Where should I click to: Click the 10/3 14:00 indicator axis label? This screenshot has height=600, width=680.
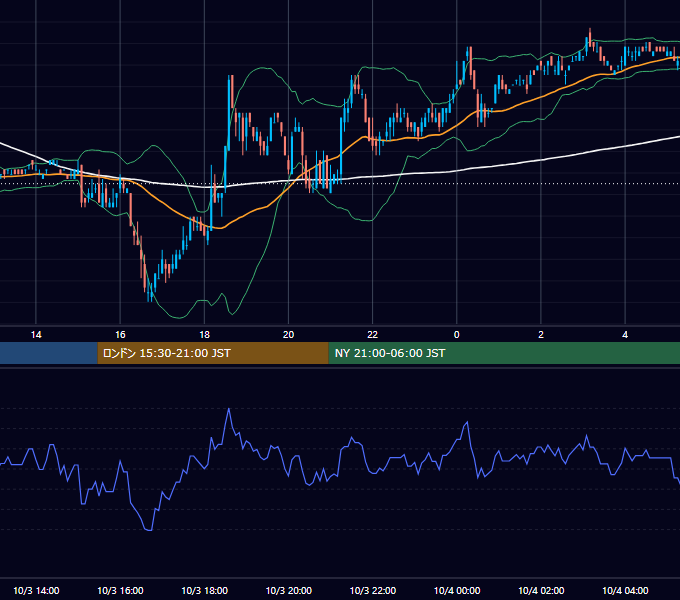click(x=36, y=590)
